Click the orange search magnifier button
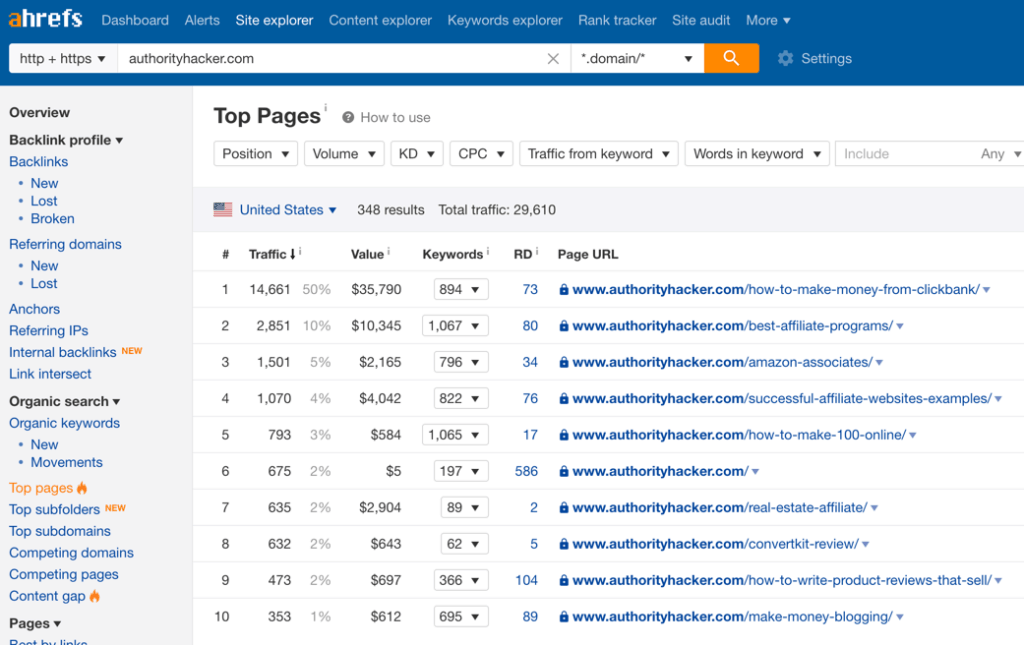The width and height of the screenshot is (1024, 645). click(731, 58)
